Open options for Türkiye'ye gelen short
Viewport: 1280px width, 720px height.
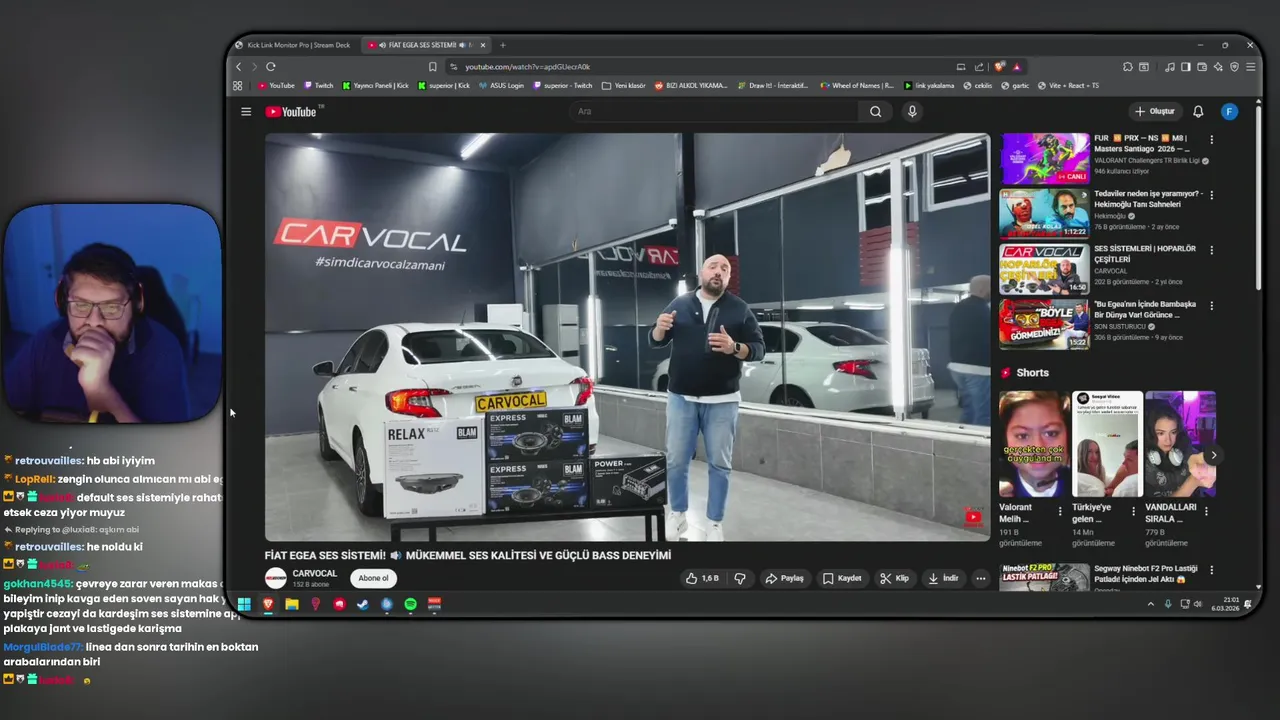tap(1133, 511)
